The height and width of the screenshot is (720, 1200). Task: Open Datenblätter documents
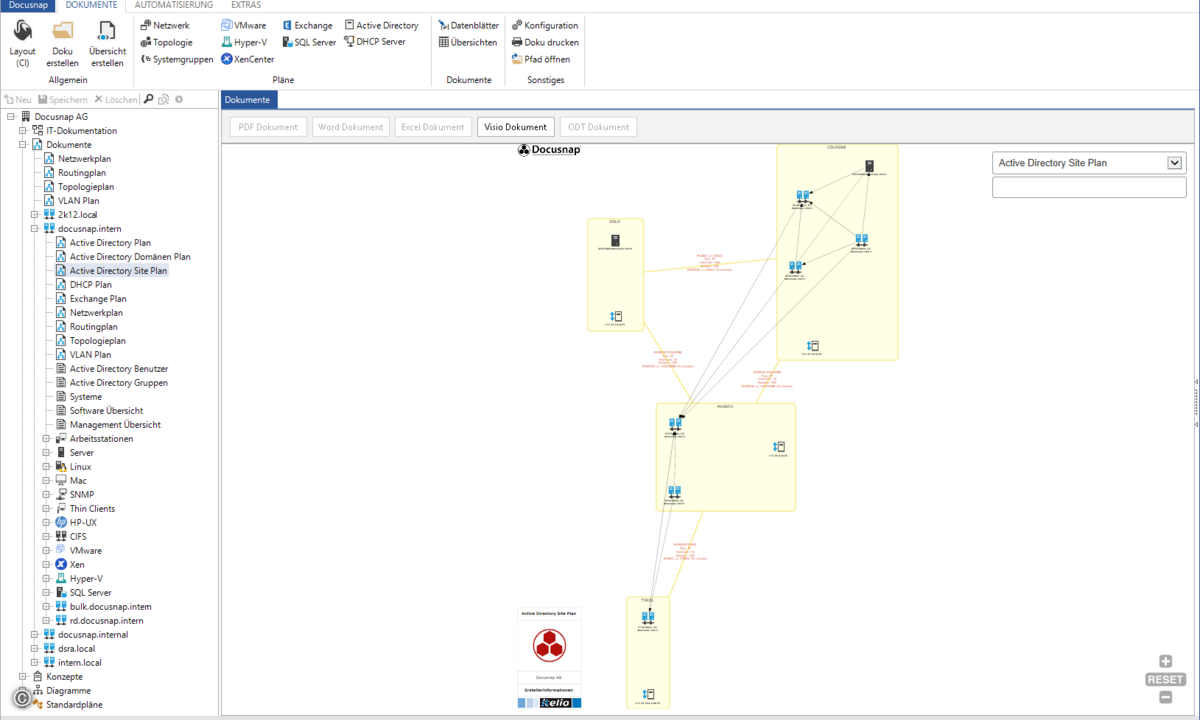tap(468, 25)
